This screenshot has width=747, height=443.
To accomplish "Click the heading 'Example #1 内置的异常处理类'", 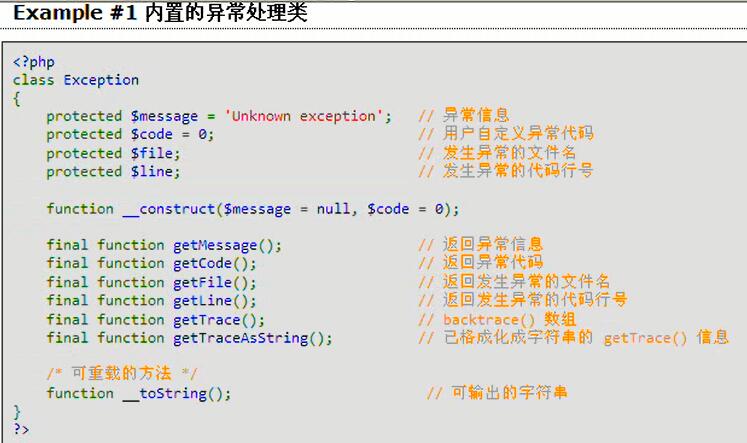I will coord(161,12).
